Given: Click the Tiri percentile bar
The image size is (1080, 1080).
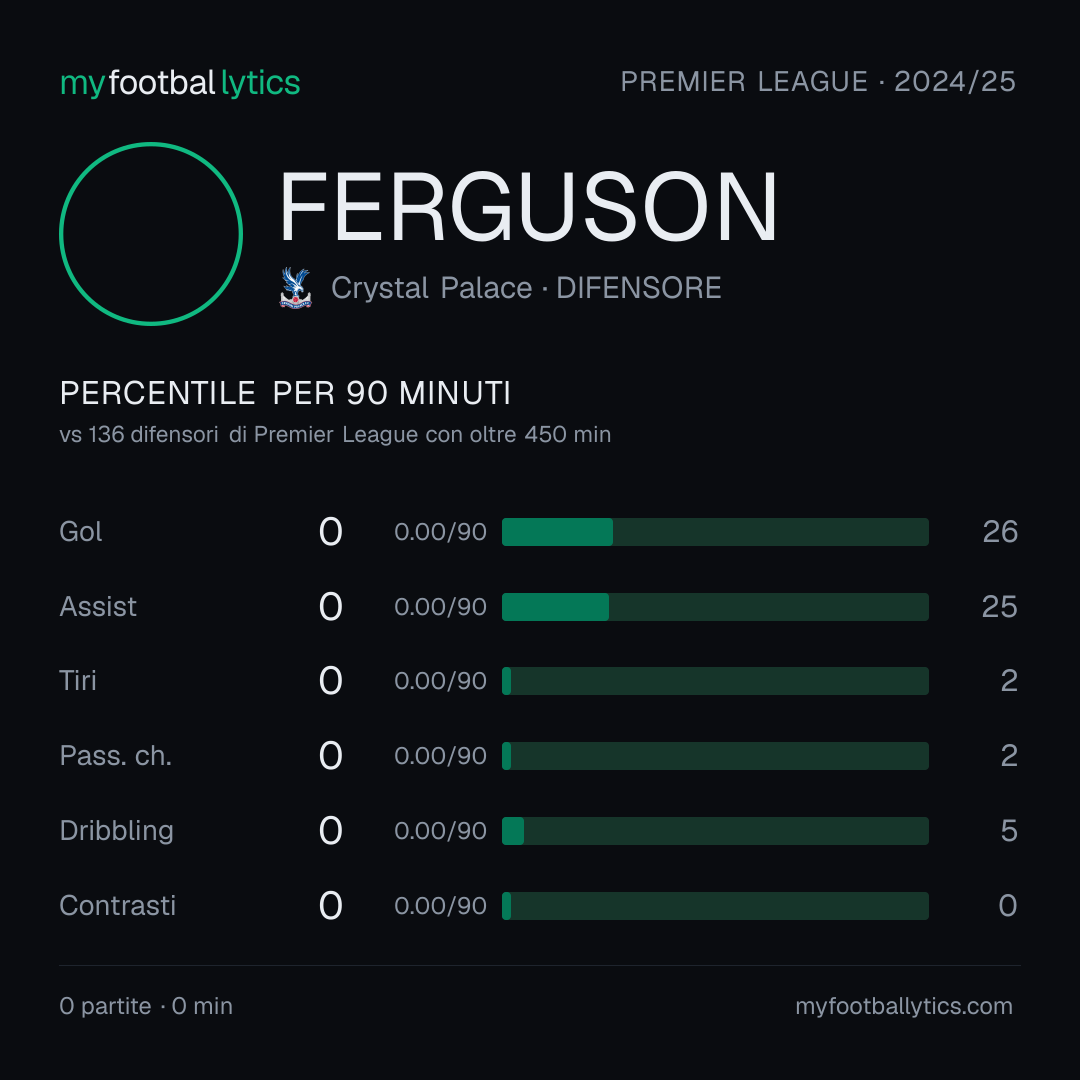Looking at the screenshot, I should (x=715, y=681).
